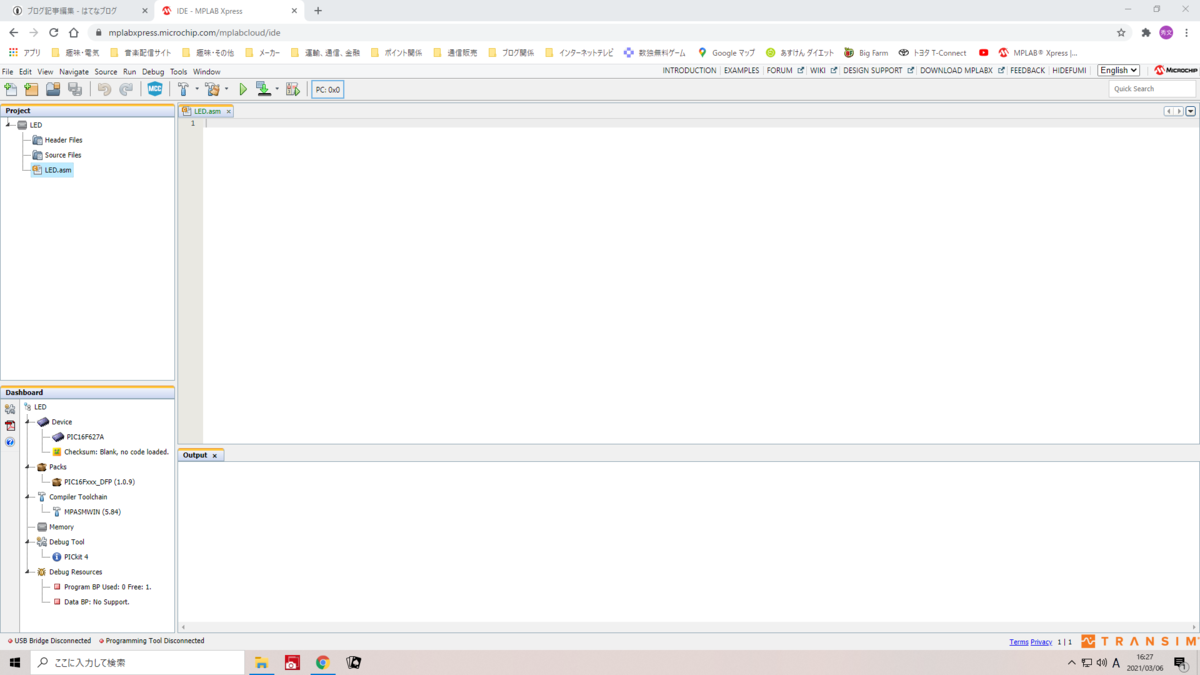Open the dropdown next to the Build hammer
This screenshot has width=1200, height=675.
coord(197,89)
